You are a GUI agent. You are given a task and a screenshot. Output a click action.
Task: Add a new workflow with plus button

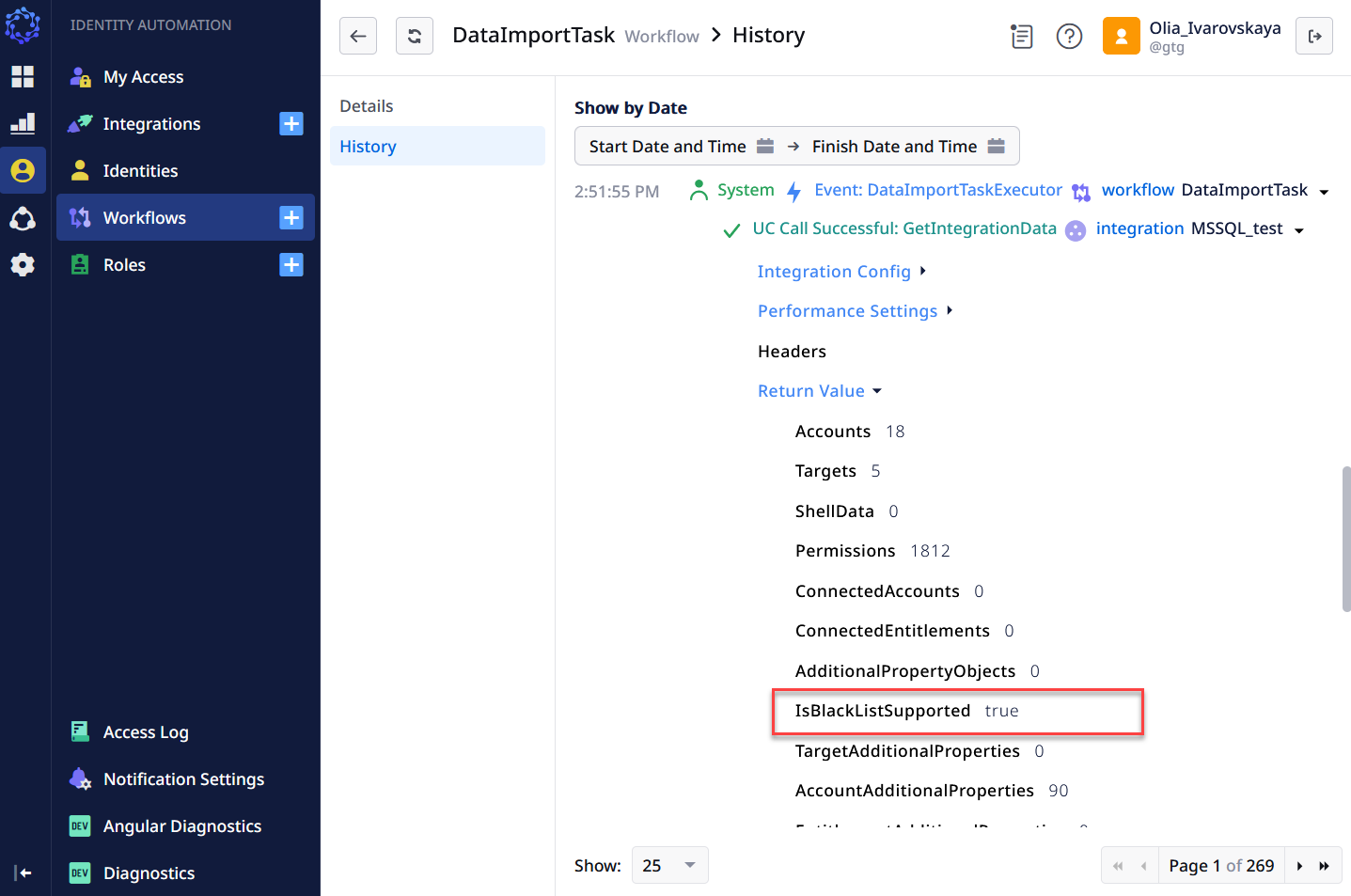click(291, 218)
